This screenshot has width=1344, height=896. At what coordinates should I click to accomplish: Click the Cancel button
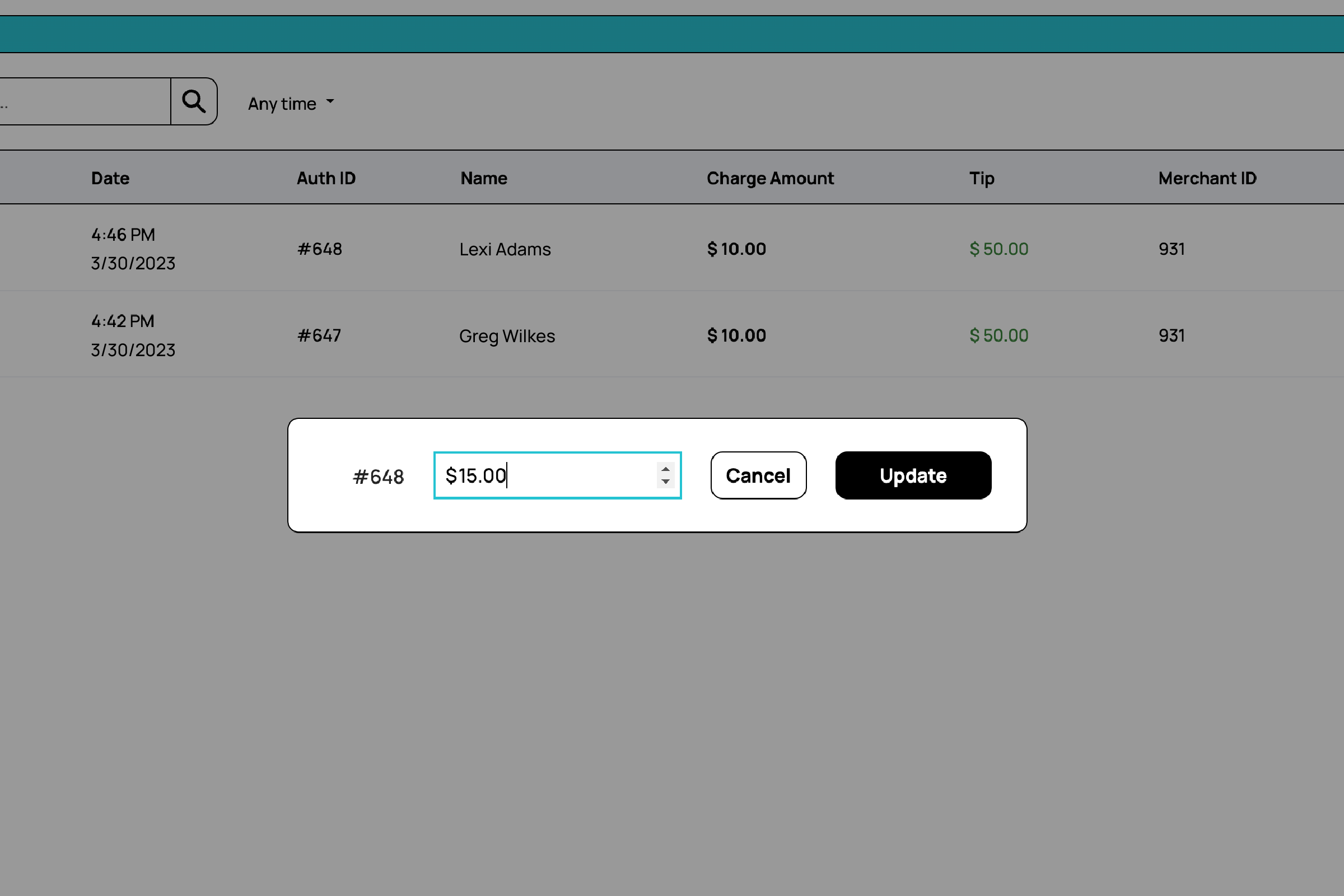758,475
